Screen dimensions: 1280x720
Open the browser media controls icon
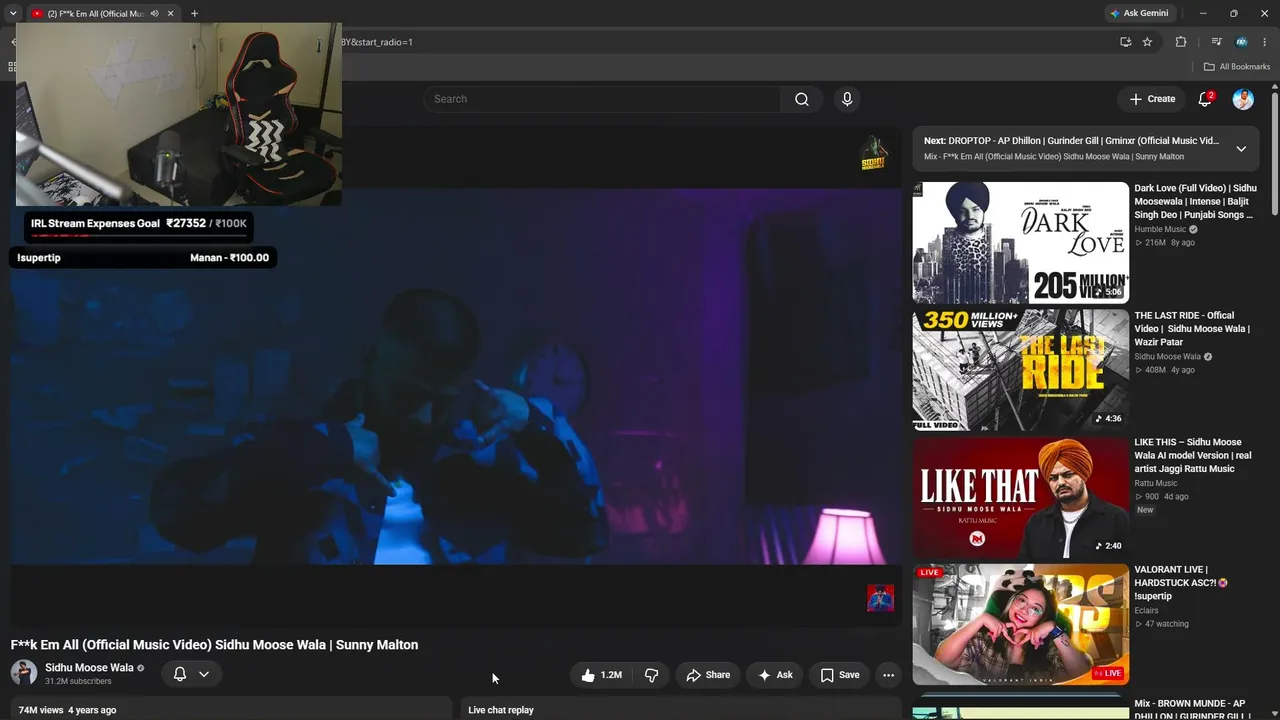pyautogui.click(x=1216, y=42)
